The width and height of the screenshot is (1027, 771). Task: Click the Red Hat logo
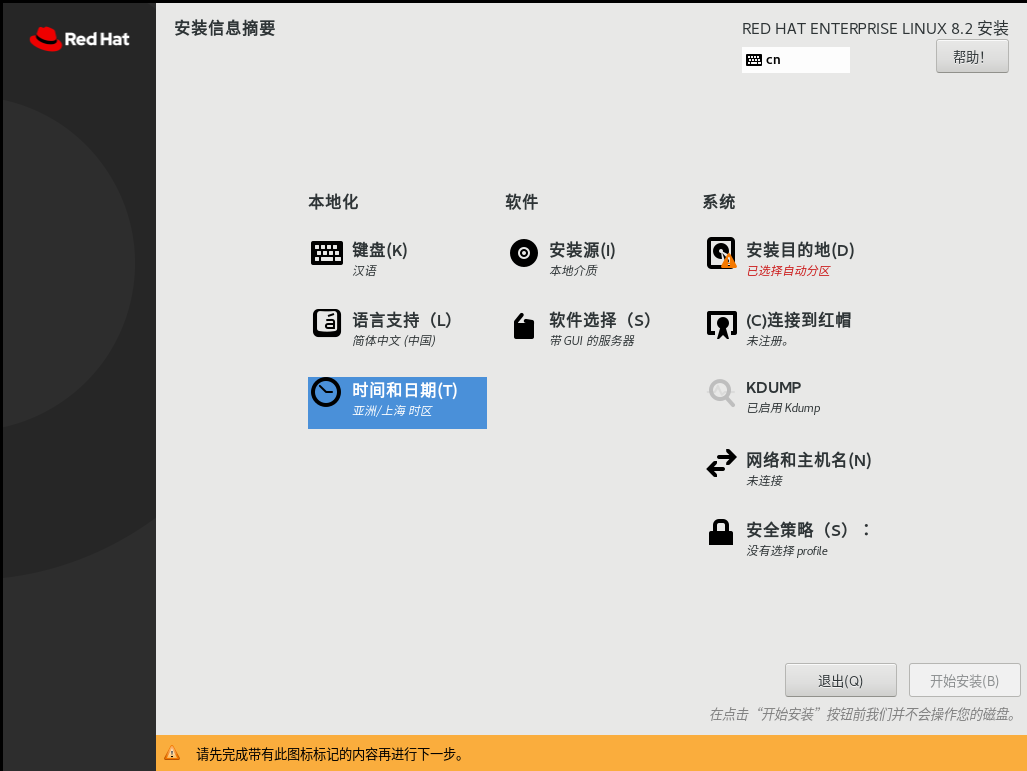click(x=79, y=38)
